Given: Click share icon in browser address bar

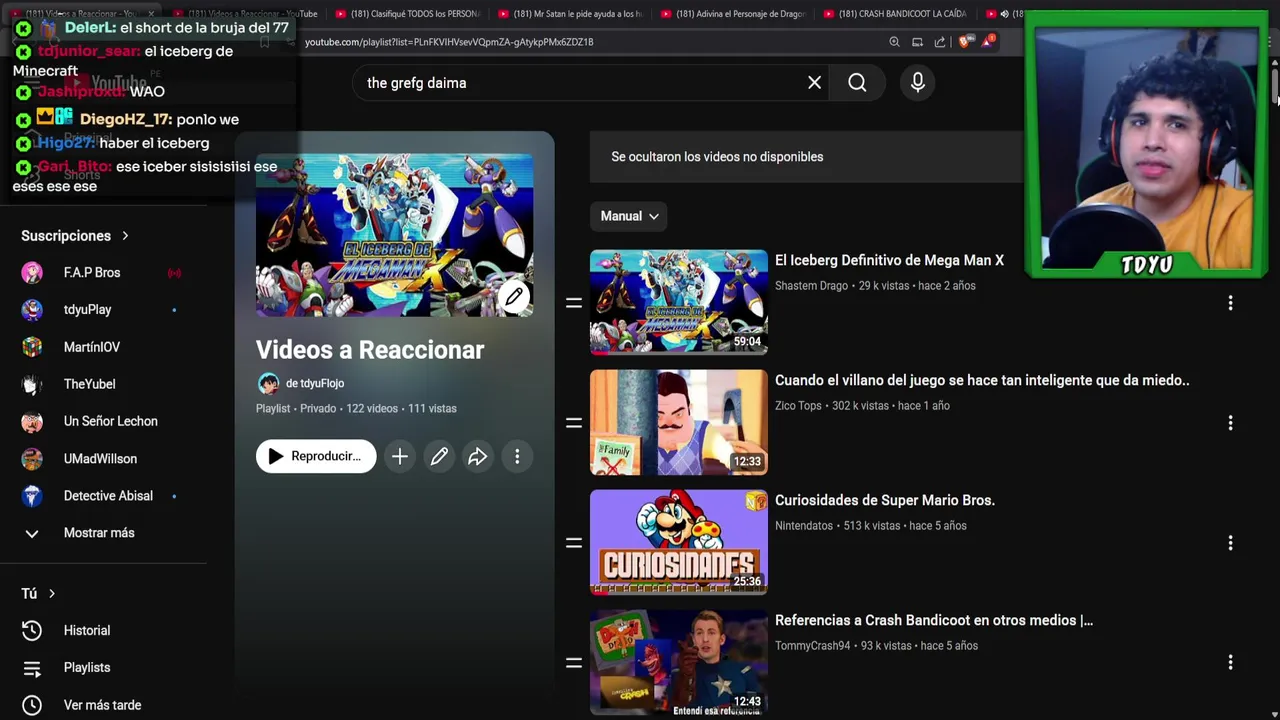Looking at the screenshot, I should coord(940,42).
